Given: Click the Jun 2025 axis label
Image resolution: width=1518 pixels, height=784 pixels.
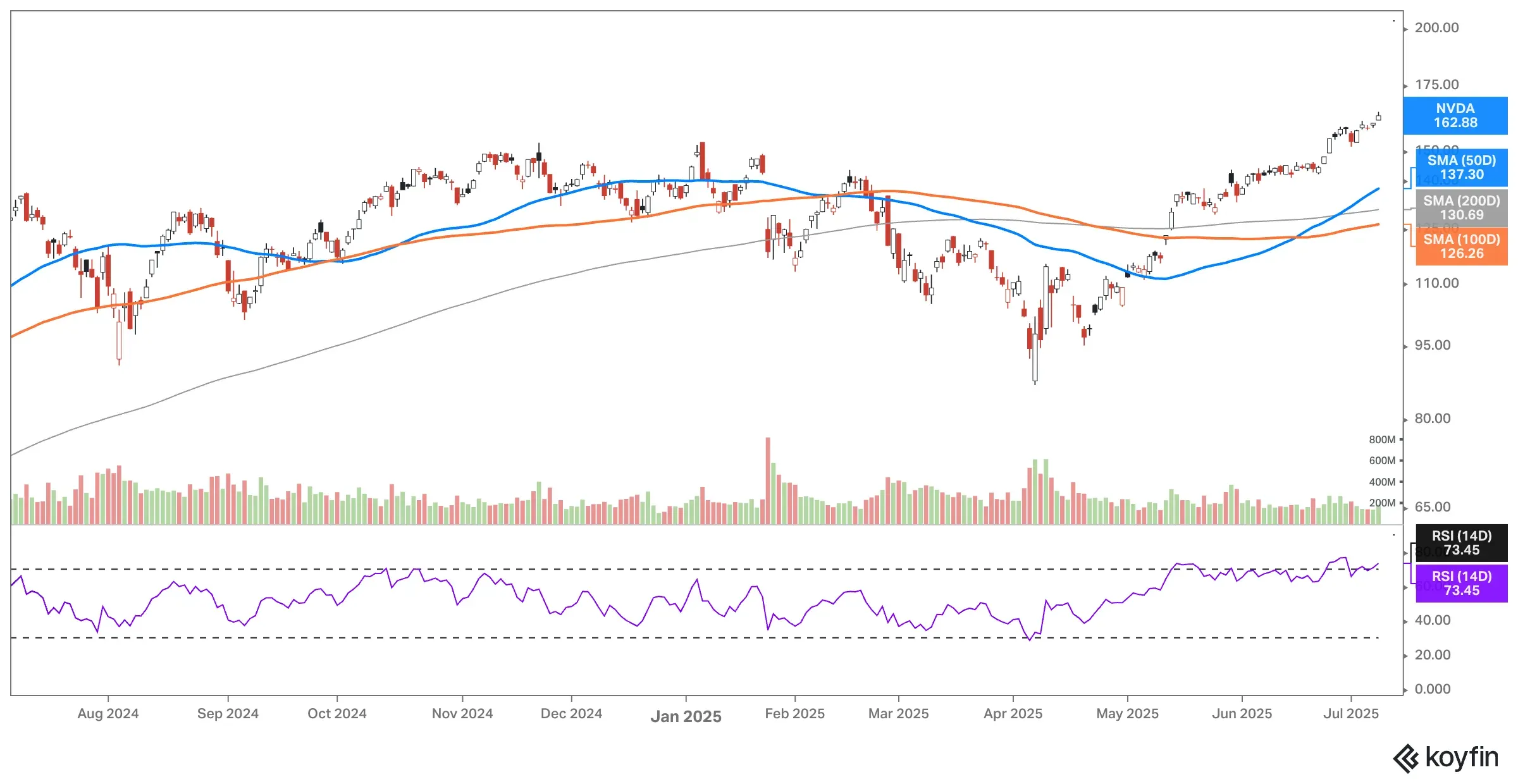Looking at the screenshot, I should pos(1242,714).
